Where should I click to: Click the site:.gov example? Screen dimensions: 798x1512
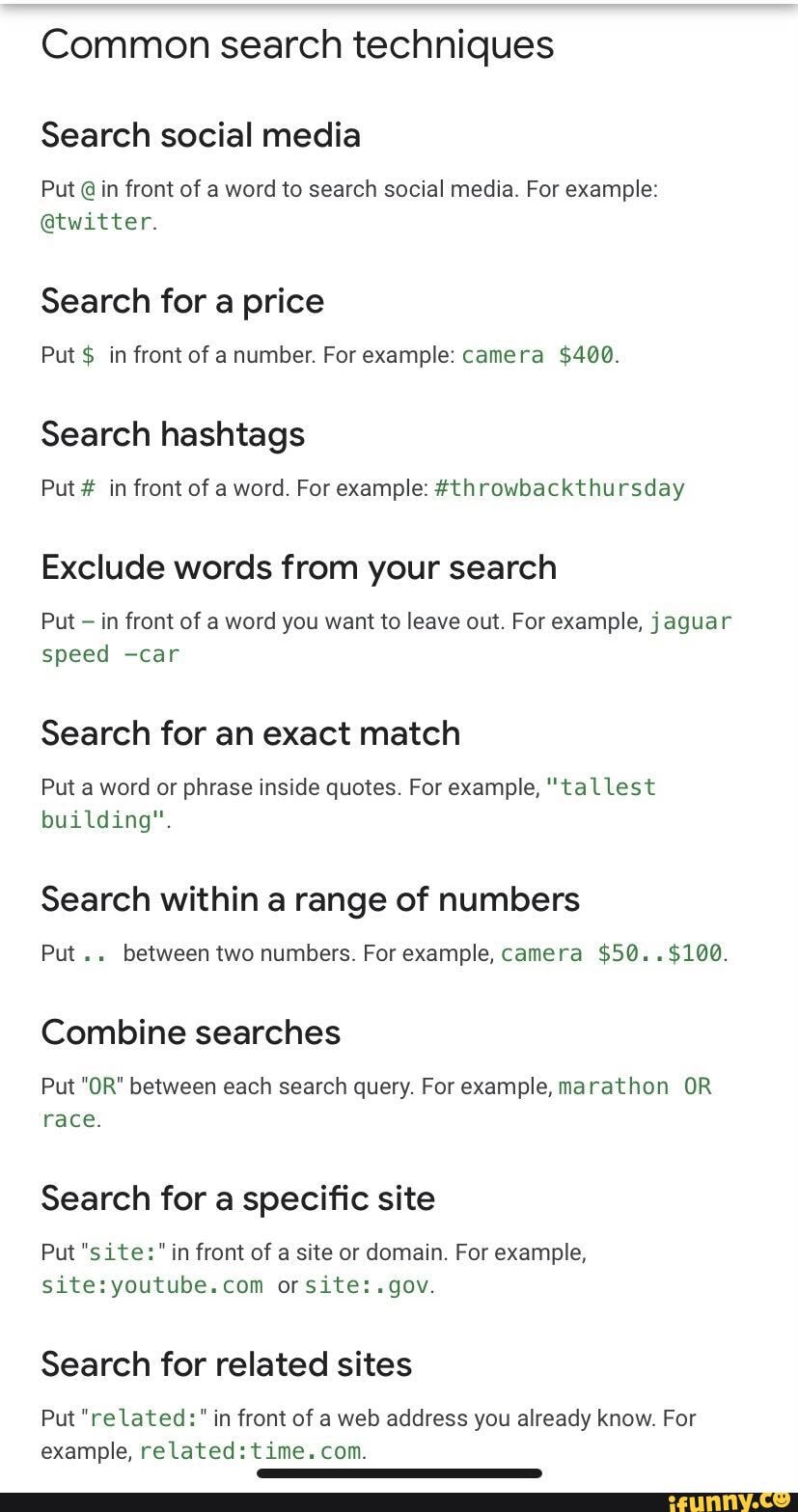(367, 1285)
